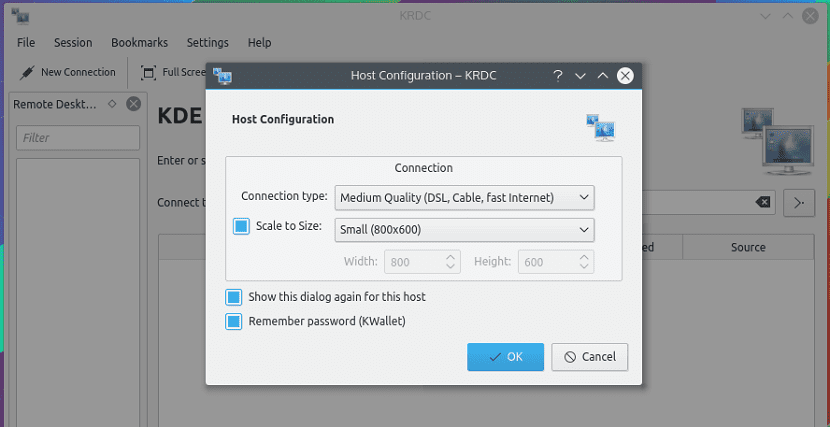Toggle Show this dialog again for this host

tap(233, 297)
